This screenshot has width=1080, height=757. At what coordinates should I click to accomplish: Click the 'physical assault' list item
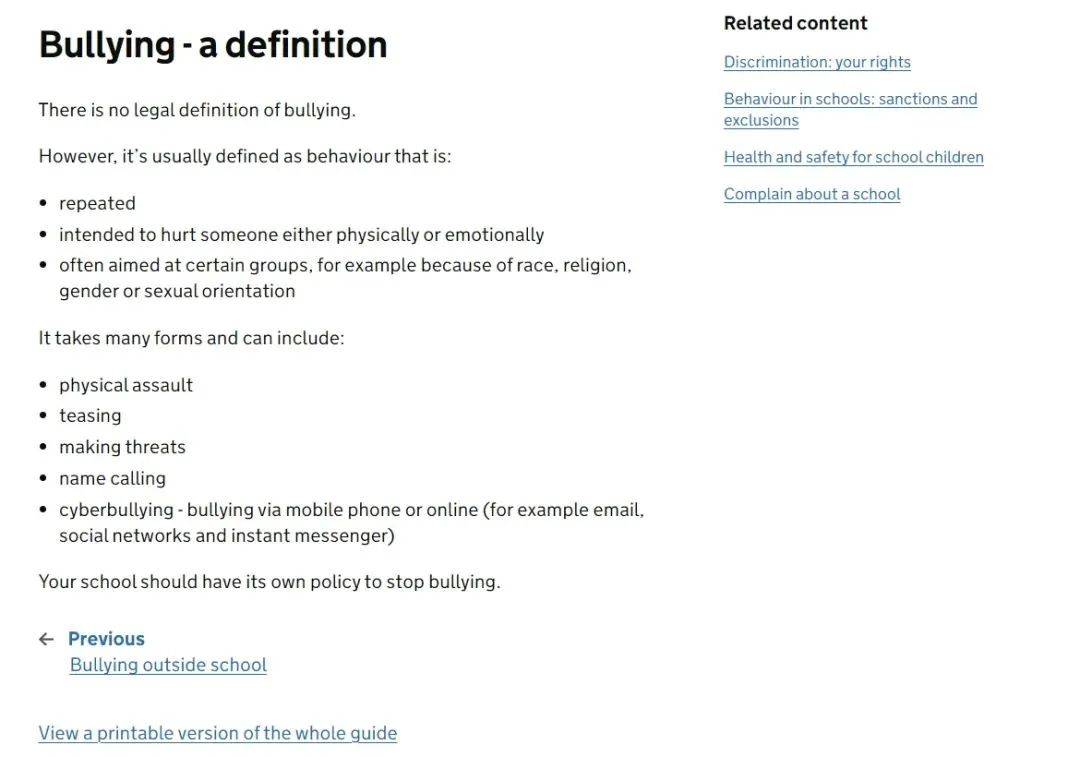[126, 385]
